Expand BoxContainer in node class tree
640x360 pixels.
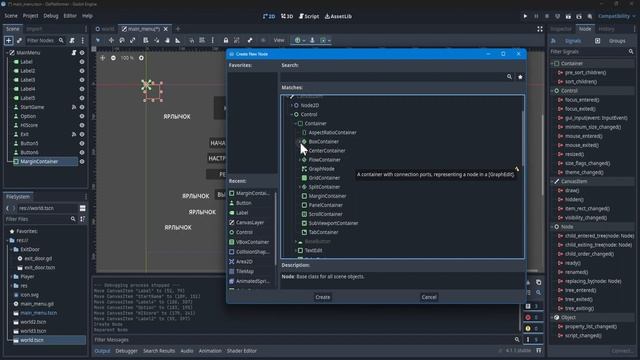click(300, 142)
